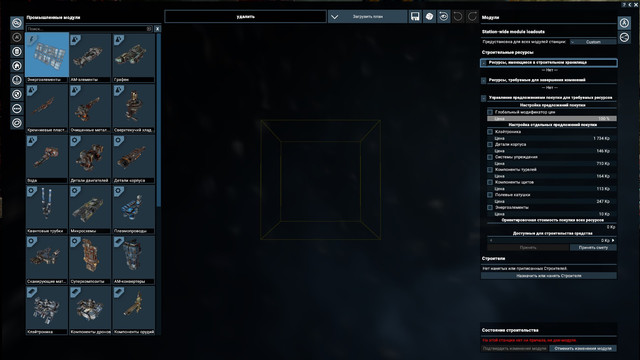Select the AM-элементы production module
640x360 pixels.
90,58
